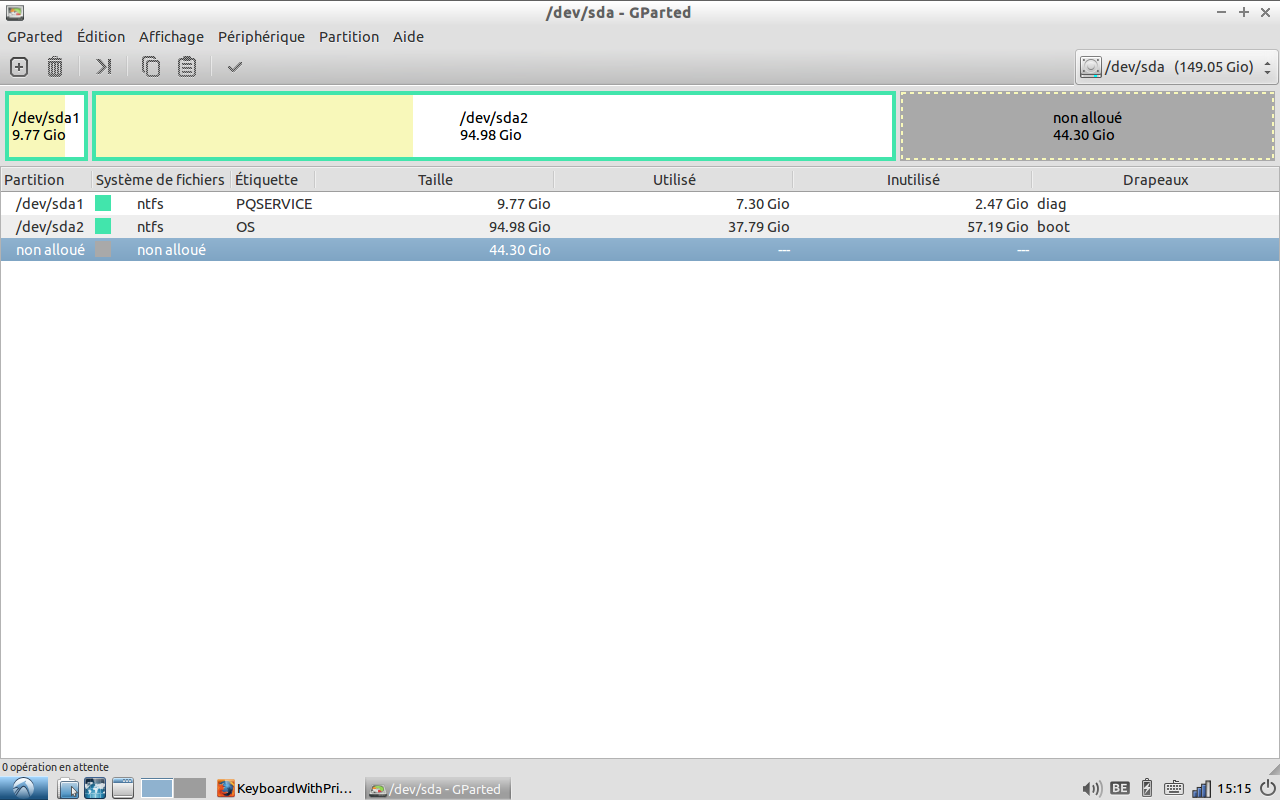The image size is (1280, 800).
Task: Click the Copy partition toolbar icon
Action: coord(151,67)
